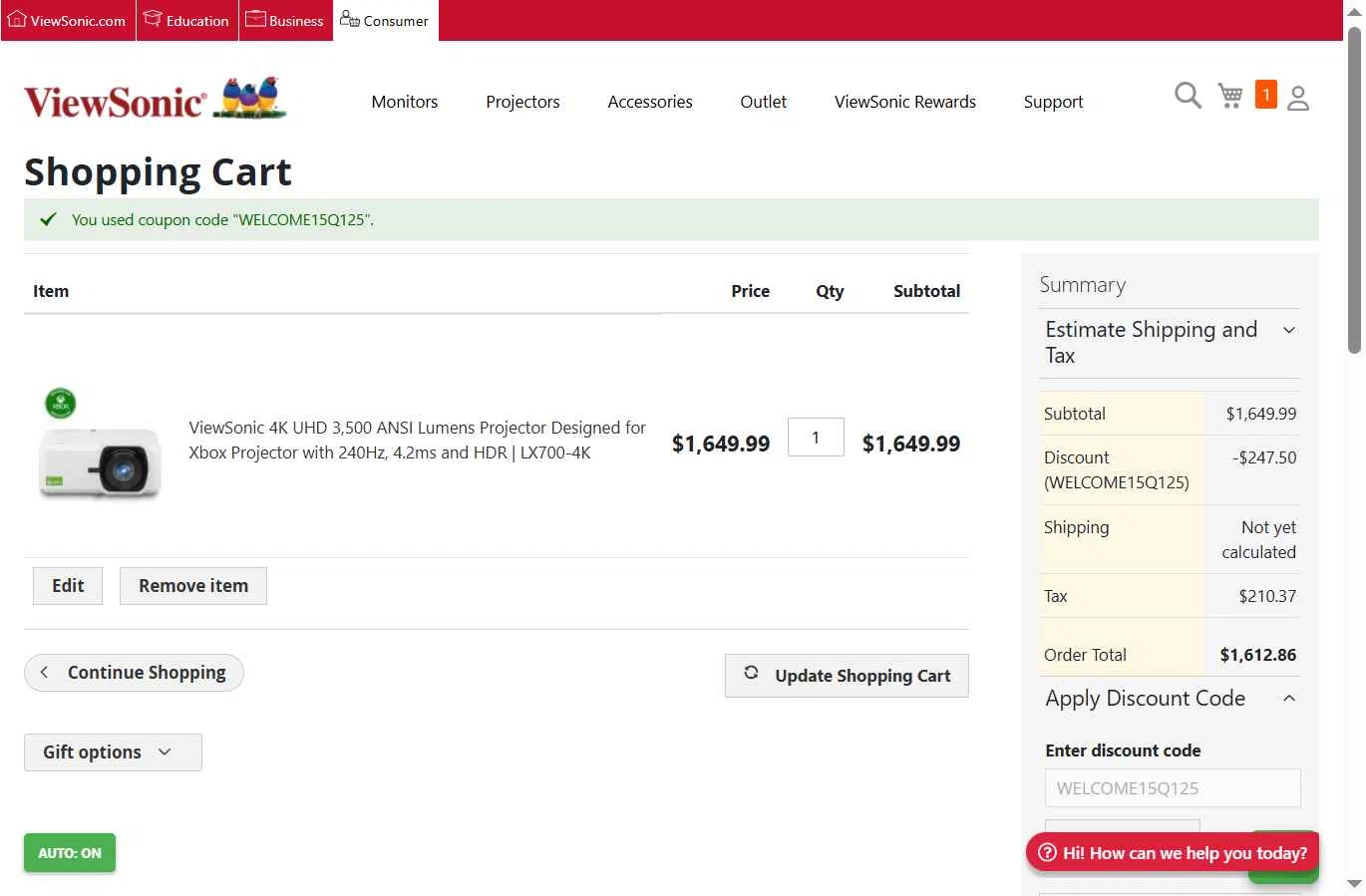Click the Shopping Cart heading

click(x=158, y=172)
